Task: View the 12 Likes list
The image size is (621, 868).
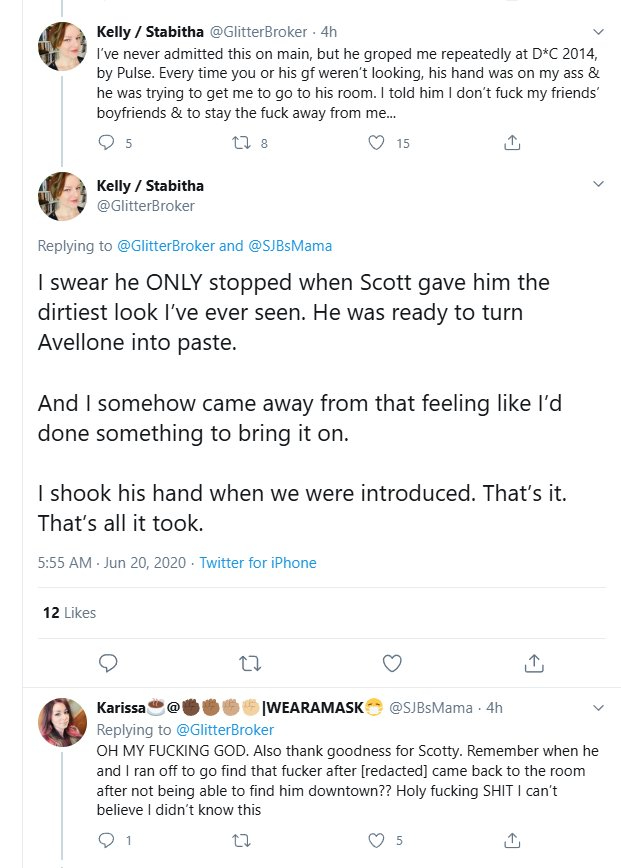Action: tap(69, 613)
